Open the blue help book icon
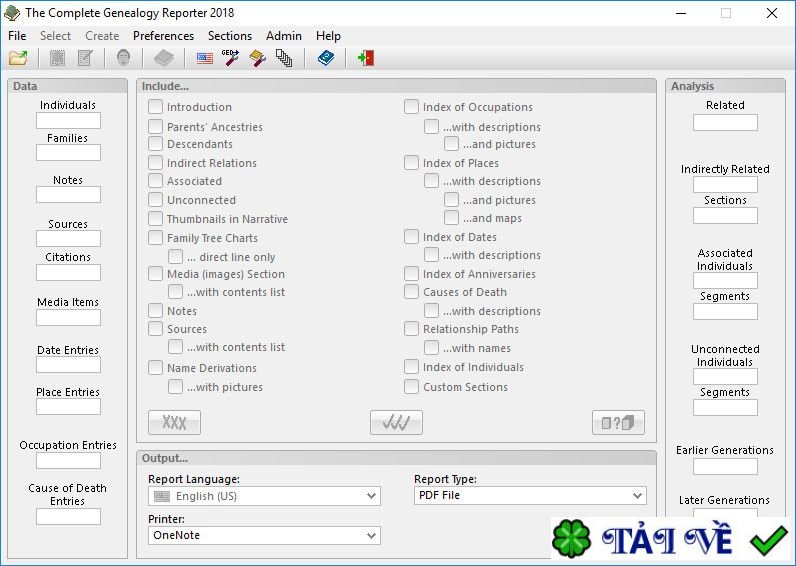 pos(325,58)
